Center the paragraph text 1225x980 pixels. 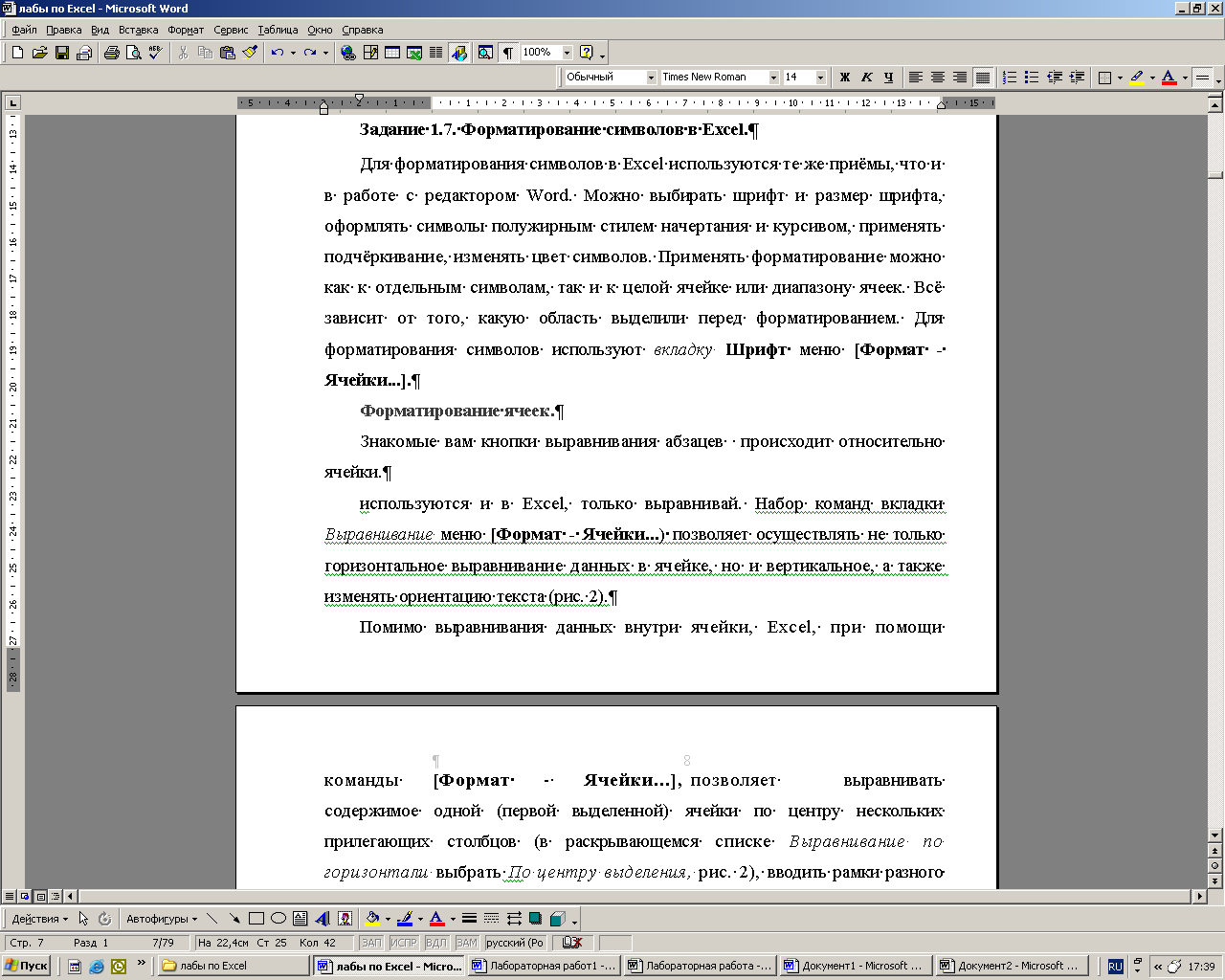[938, 78]
